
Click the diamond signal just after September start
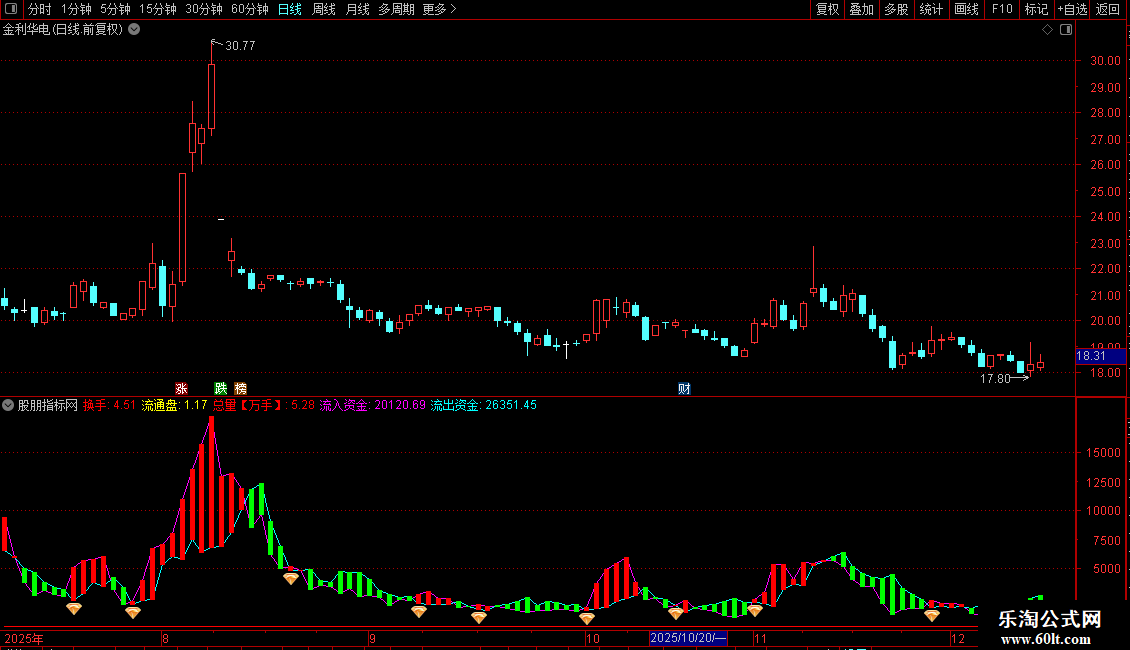(x=419, y=612)
